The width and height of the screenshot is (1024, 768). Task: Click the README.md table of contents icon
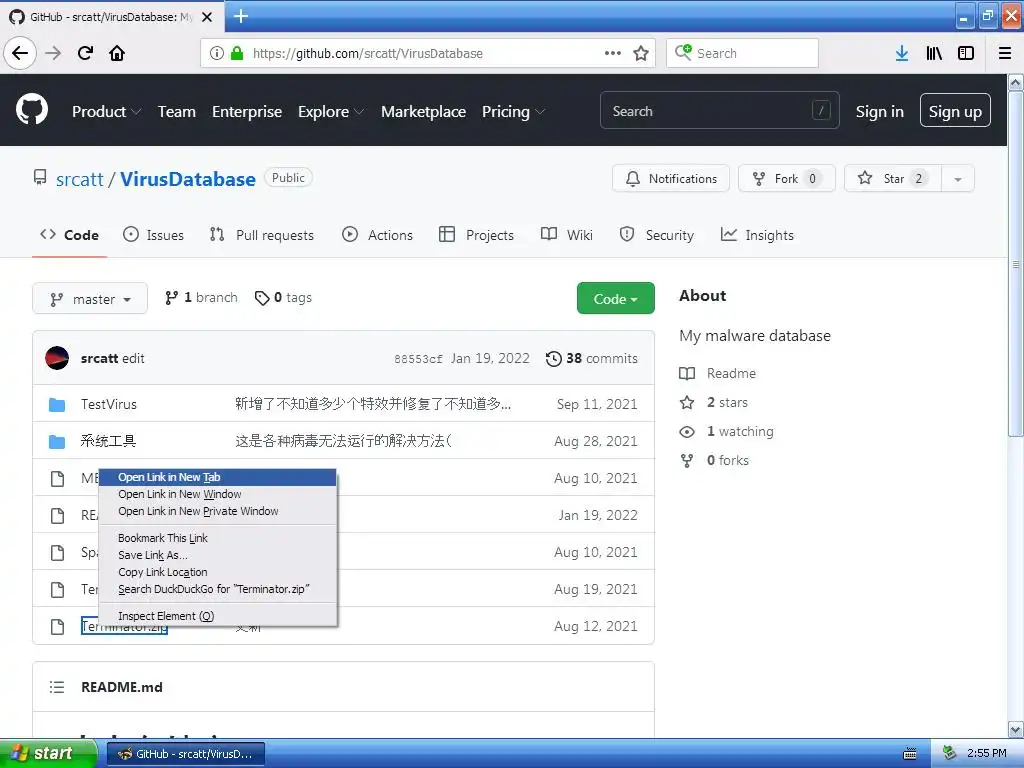point(57,687)
